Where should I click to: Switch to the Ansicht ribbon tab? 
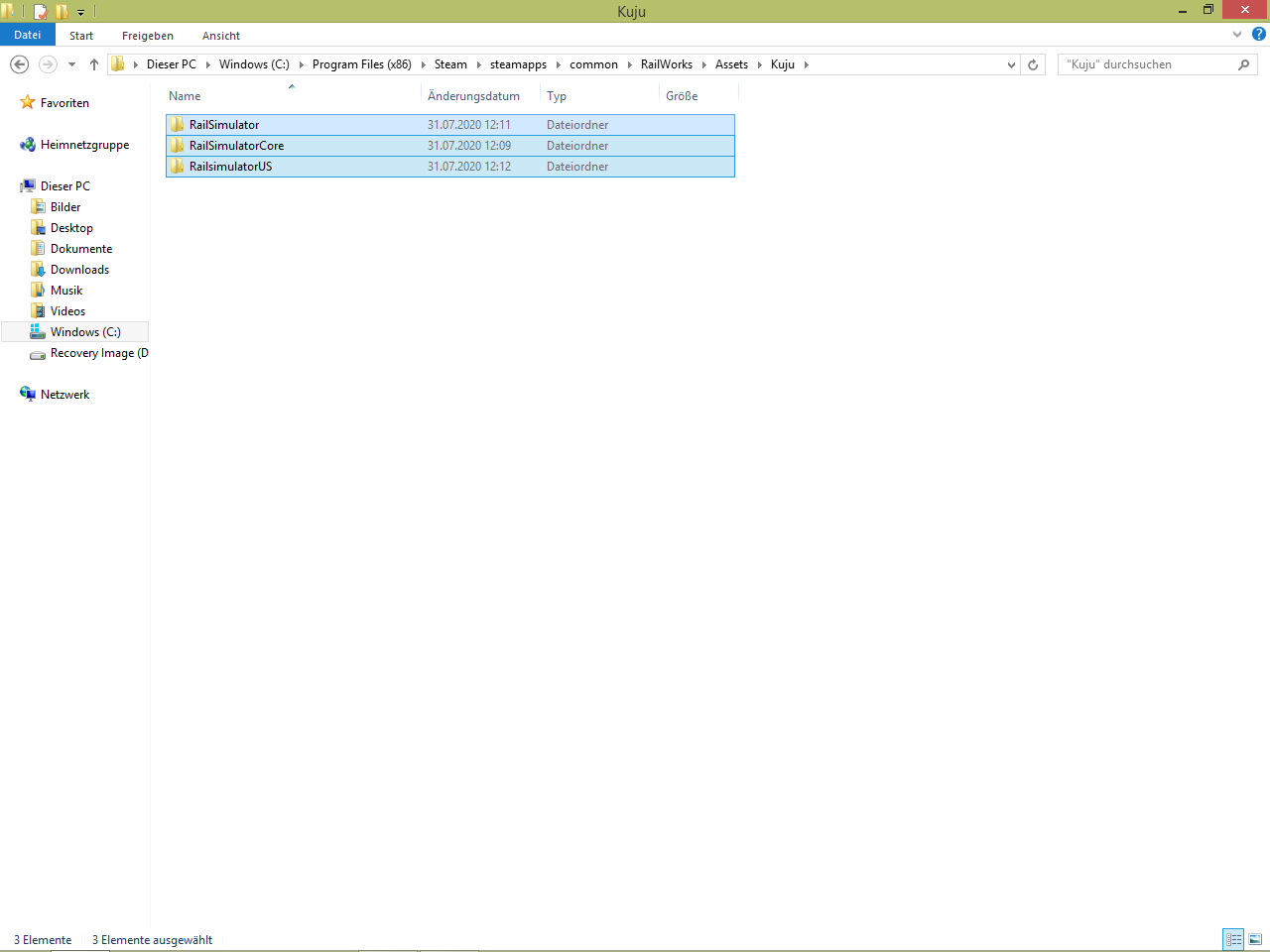point(221,36)
